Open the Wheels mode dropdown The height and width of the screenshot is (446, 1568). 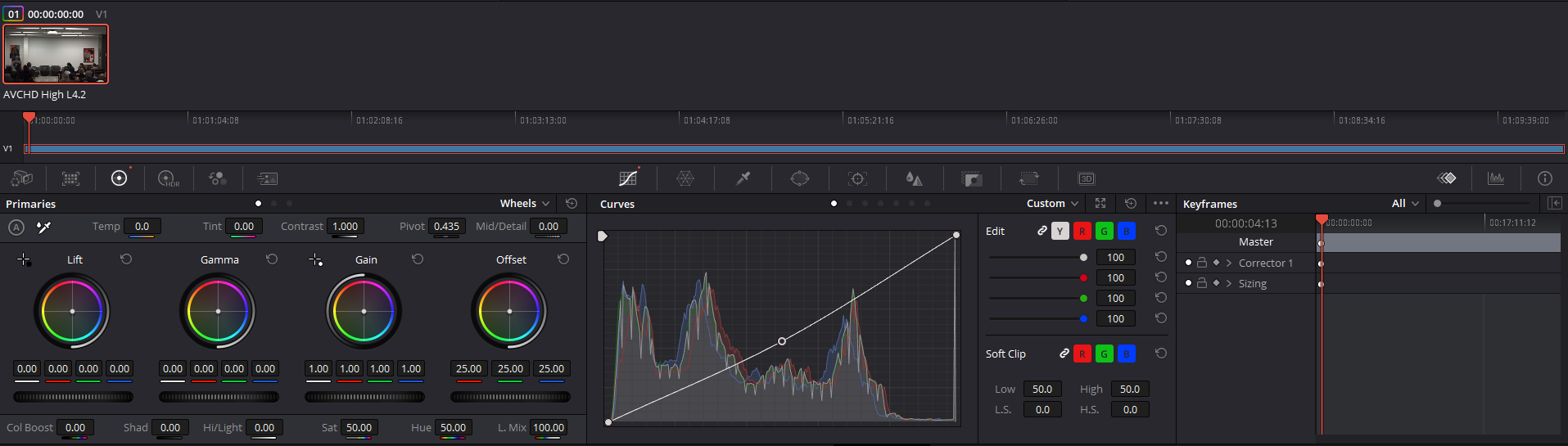[525, 204]
